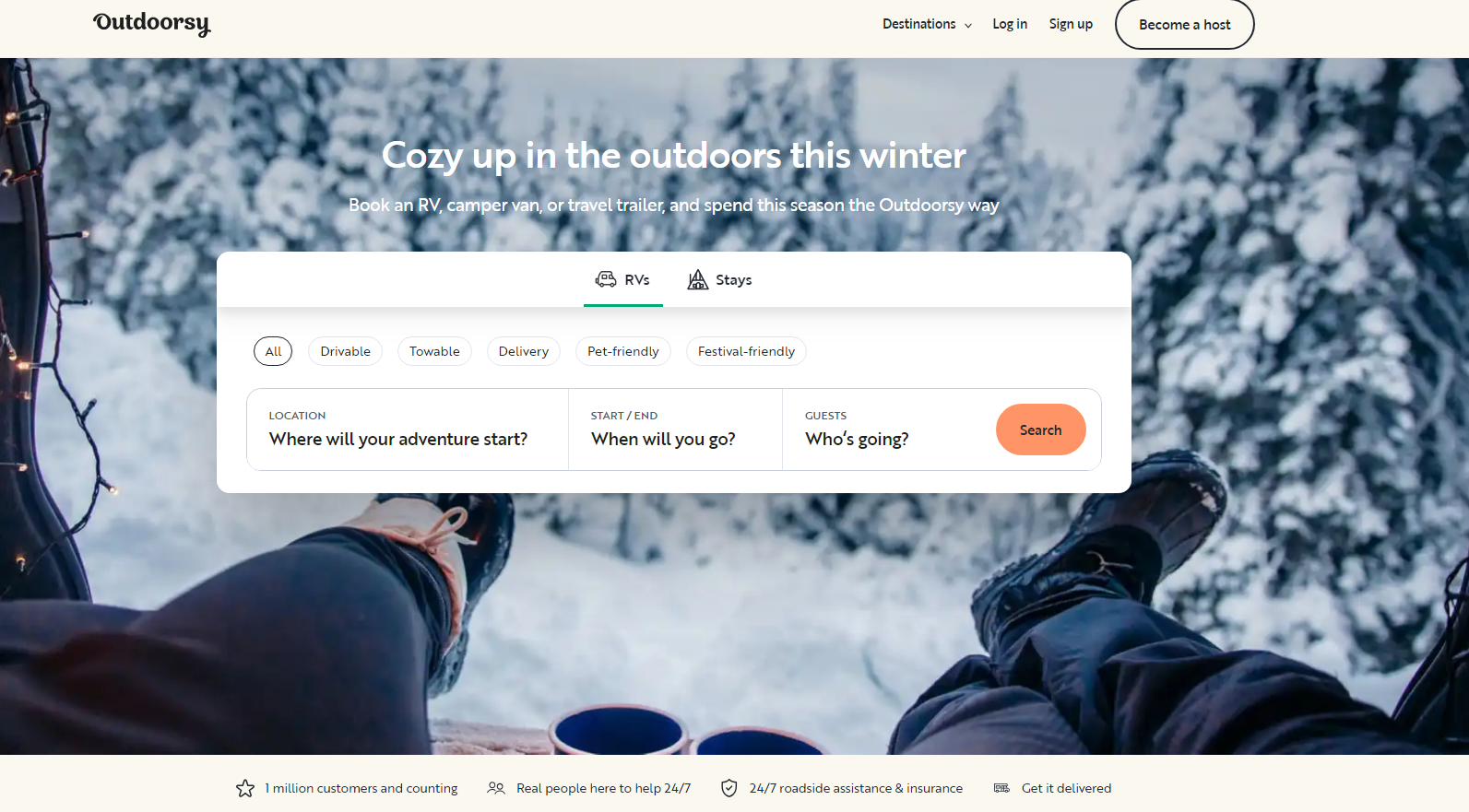
Task: Switch to the Stays tab
Action: [719, 279]
